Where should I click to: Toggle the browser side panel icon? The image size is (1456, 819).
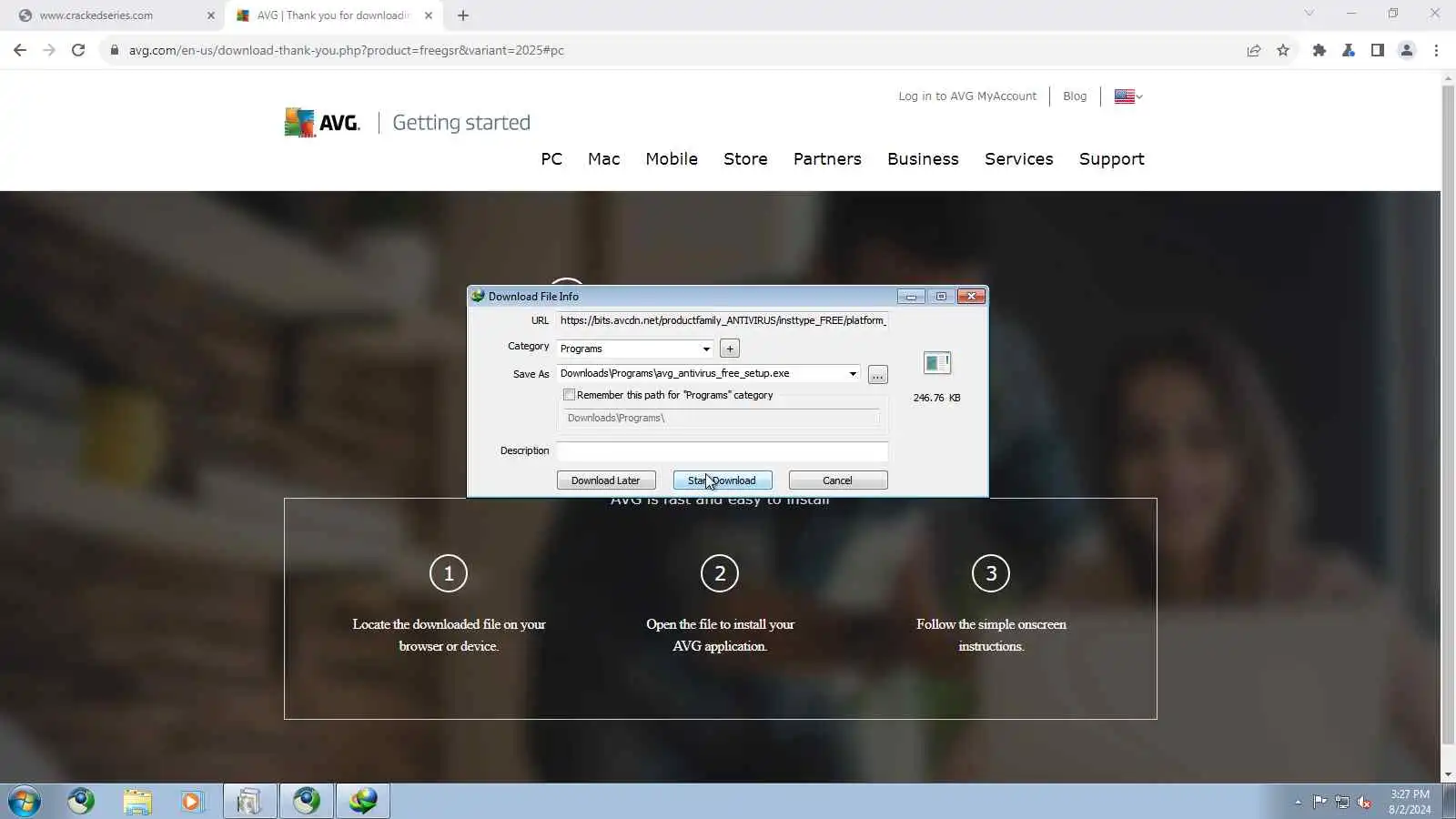[1378, 50]
